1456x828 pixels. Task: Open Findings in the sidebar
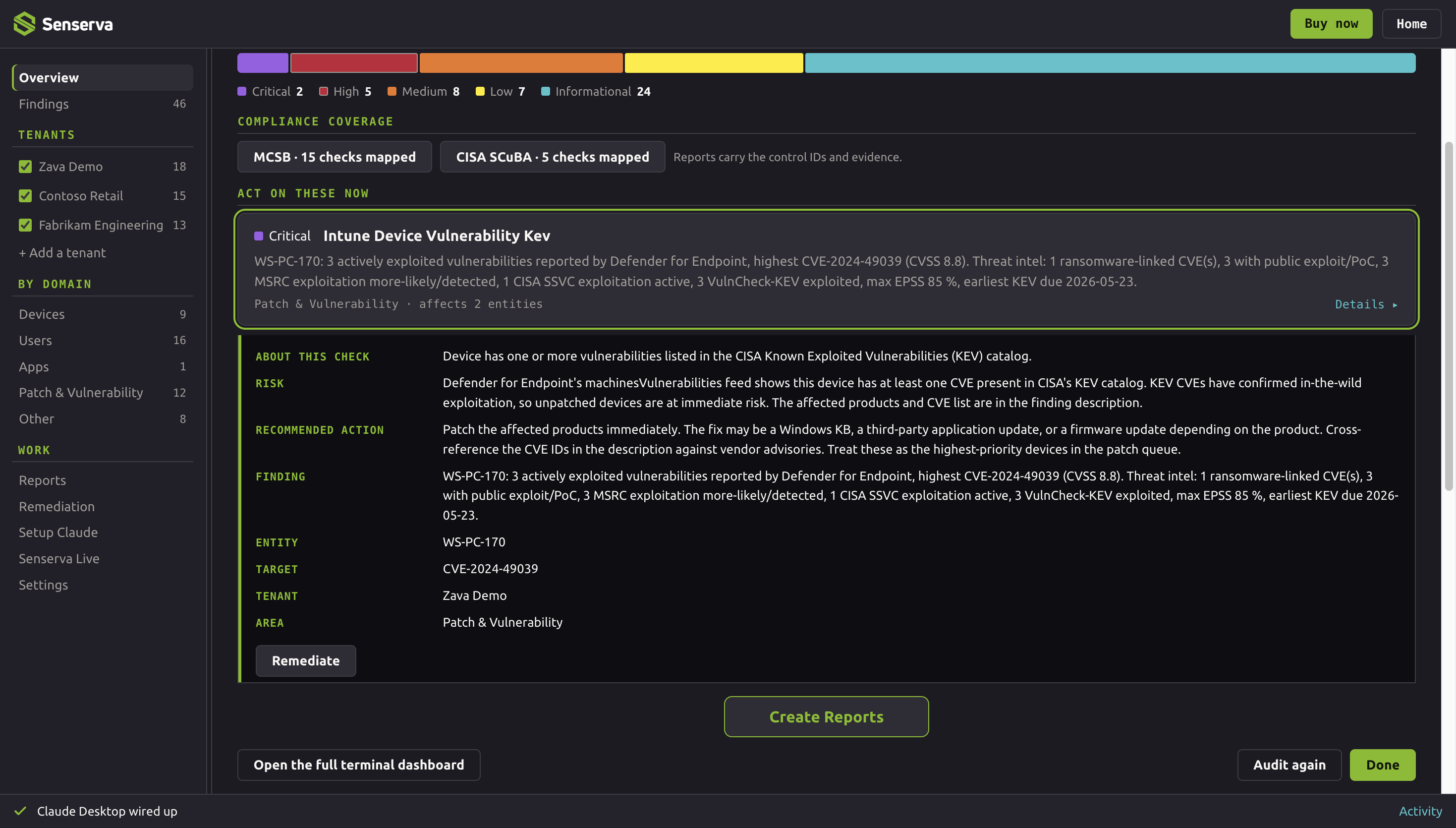[x=102, y=104]
